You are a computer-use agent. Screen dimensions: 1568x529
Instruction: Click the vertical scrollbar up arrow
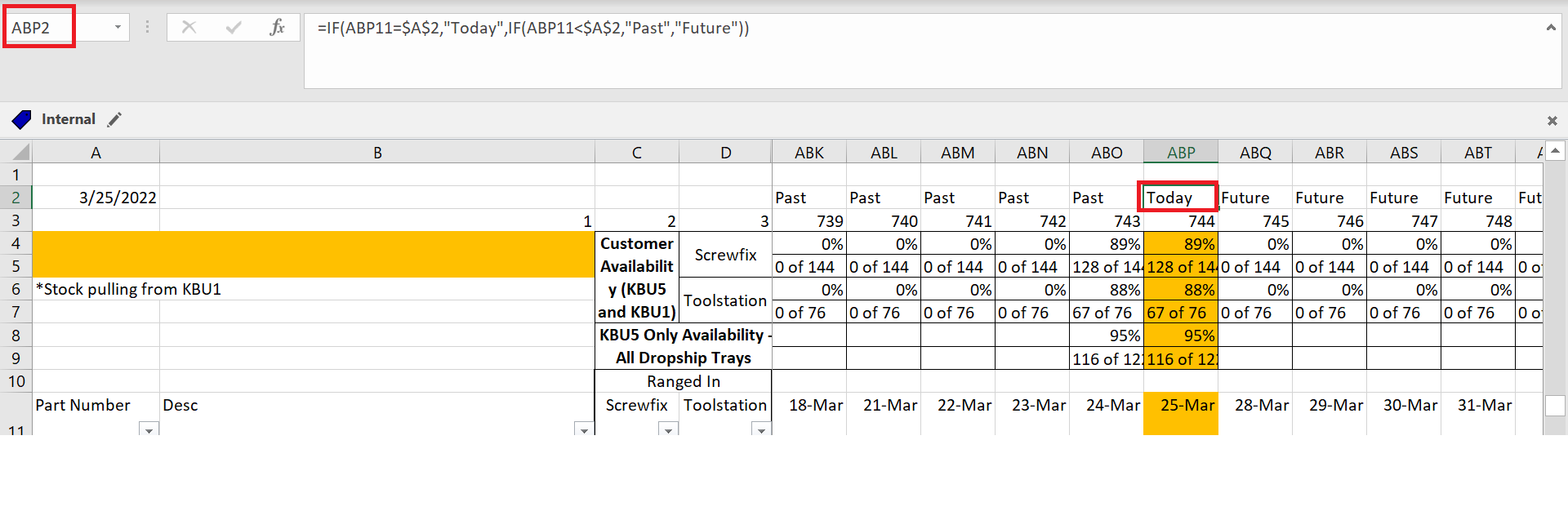[1555, 151]
